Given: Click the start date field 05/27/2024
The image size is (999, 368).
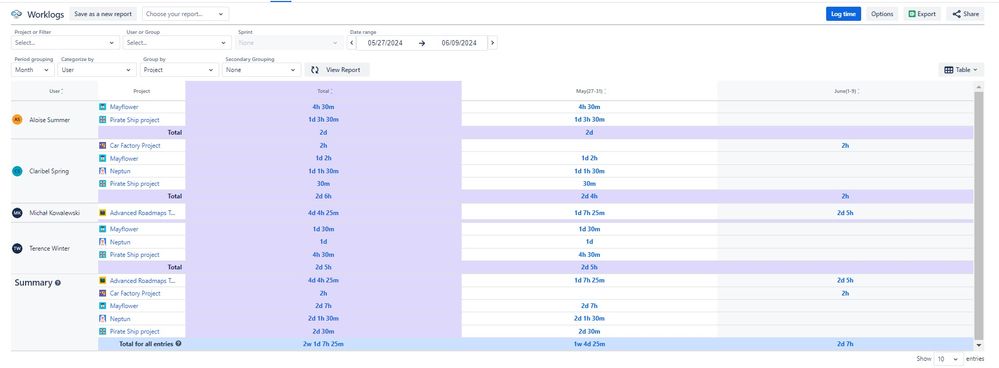Looking at the screenshot, I should pyautogui.click(x=385, y=43).
